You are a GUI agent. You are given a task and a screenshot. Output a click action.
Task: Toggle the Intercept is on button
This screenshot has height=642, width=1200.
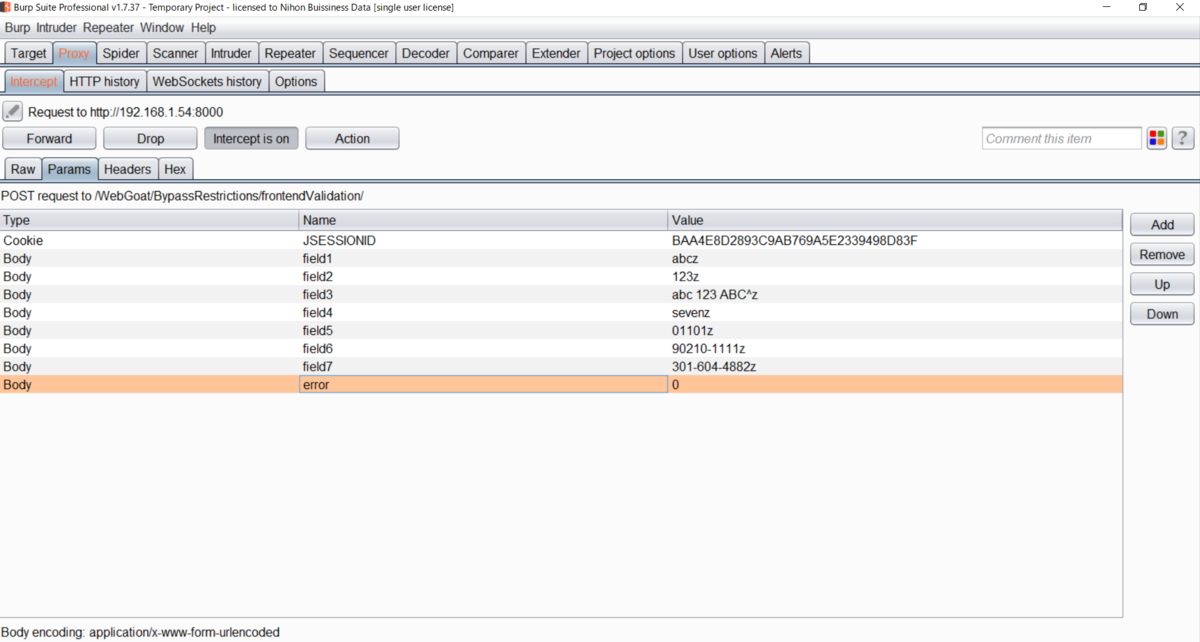pyautogui.click(x=251, y=138)
